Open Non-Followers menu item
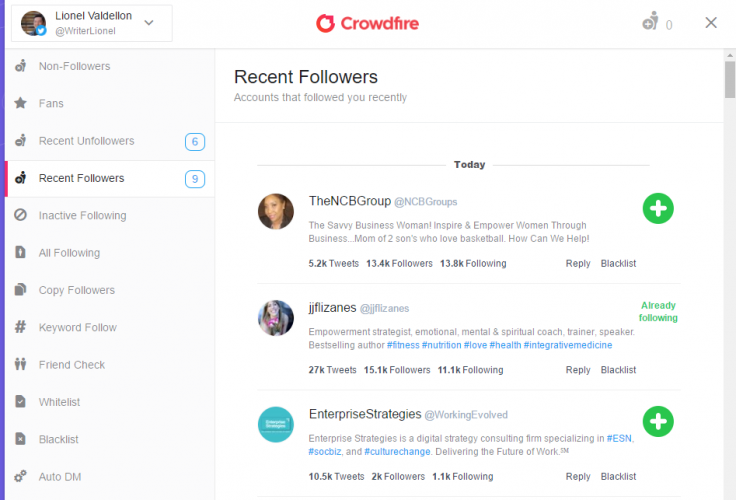736x500 pixels. pos(110,66)
